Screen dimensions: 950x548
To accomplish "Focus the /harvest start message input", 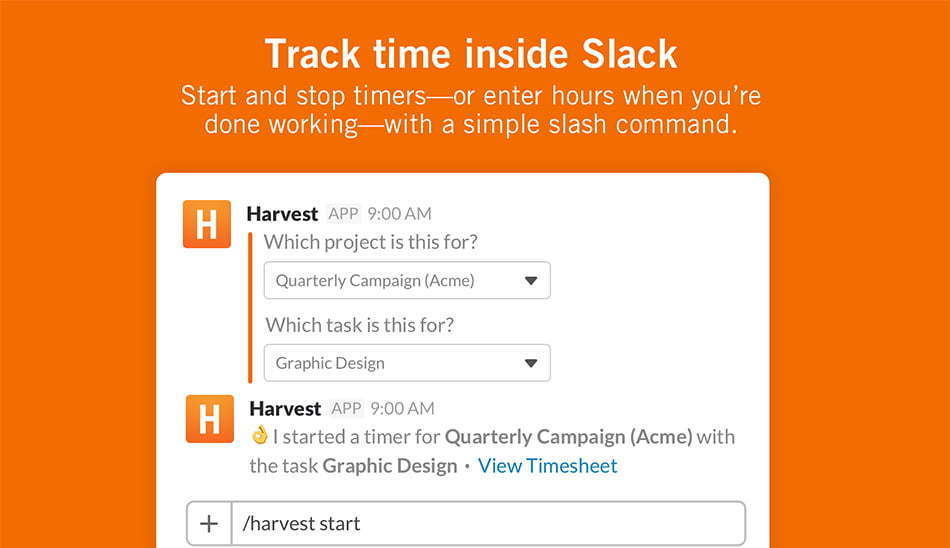I will (x=488, y=523).
